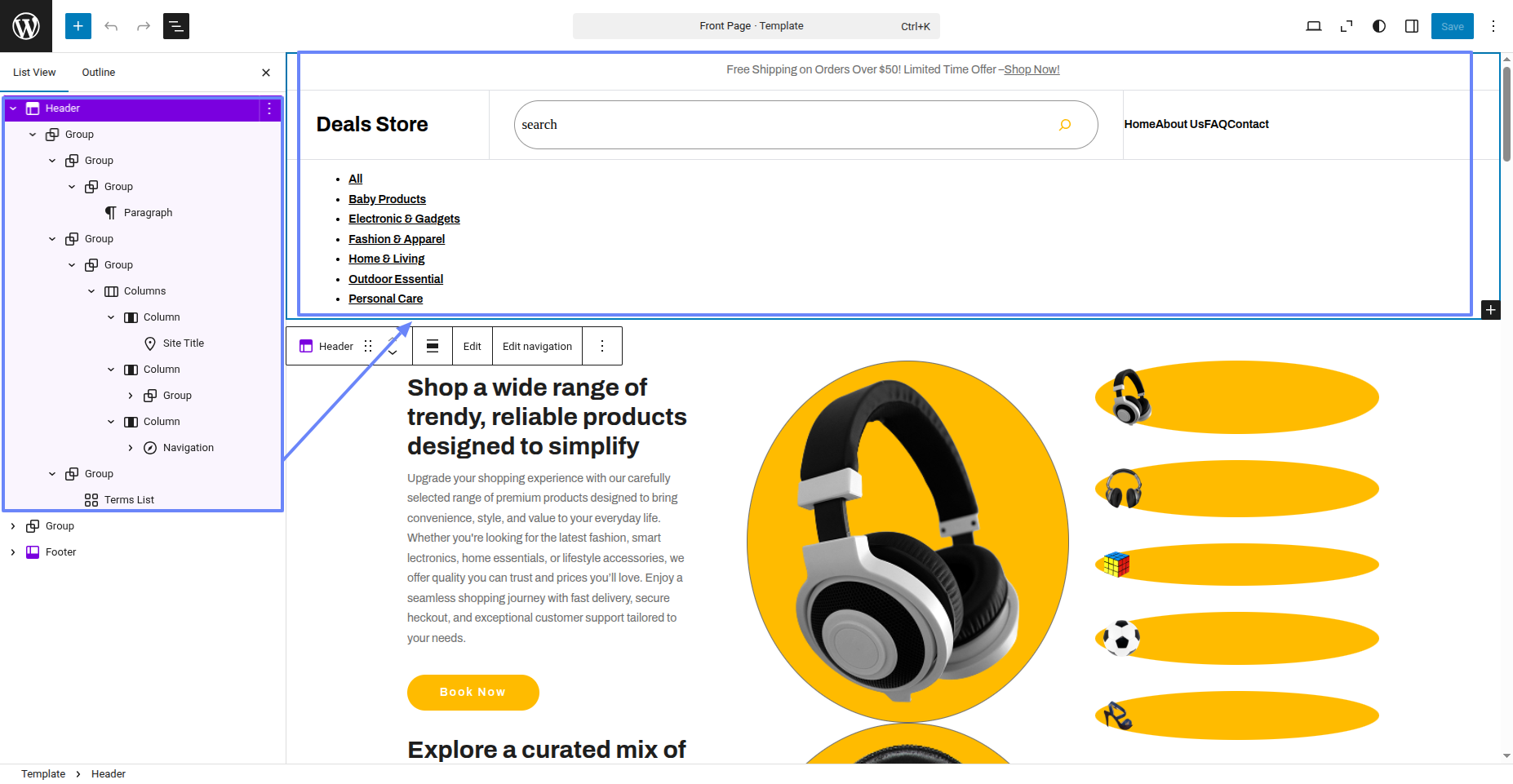The height and width of the screenshot is (784, 1513).
Task: Click the Redo arrow icon
Action: coord(144,26)
